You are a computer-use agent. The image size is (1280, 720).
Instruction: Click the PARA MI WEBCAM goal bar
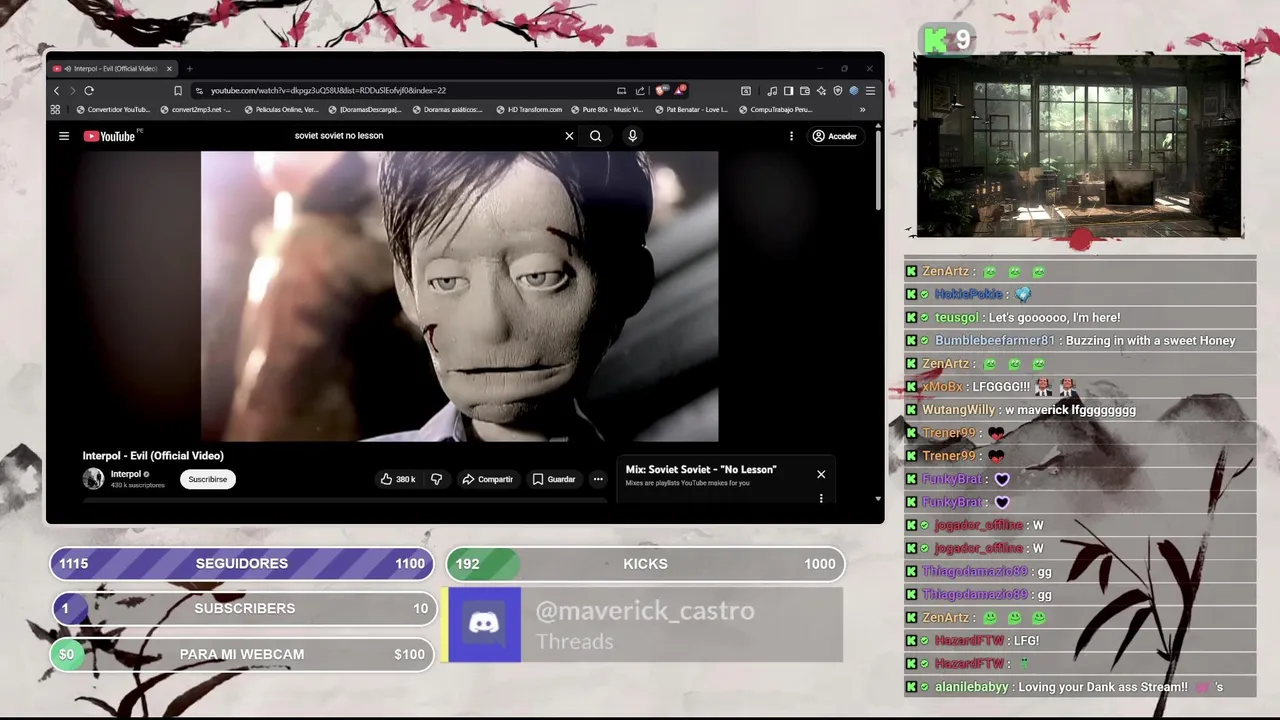pyautogui.click(x=242, y=654)
